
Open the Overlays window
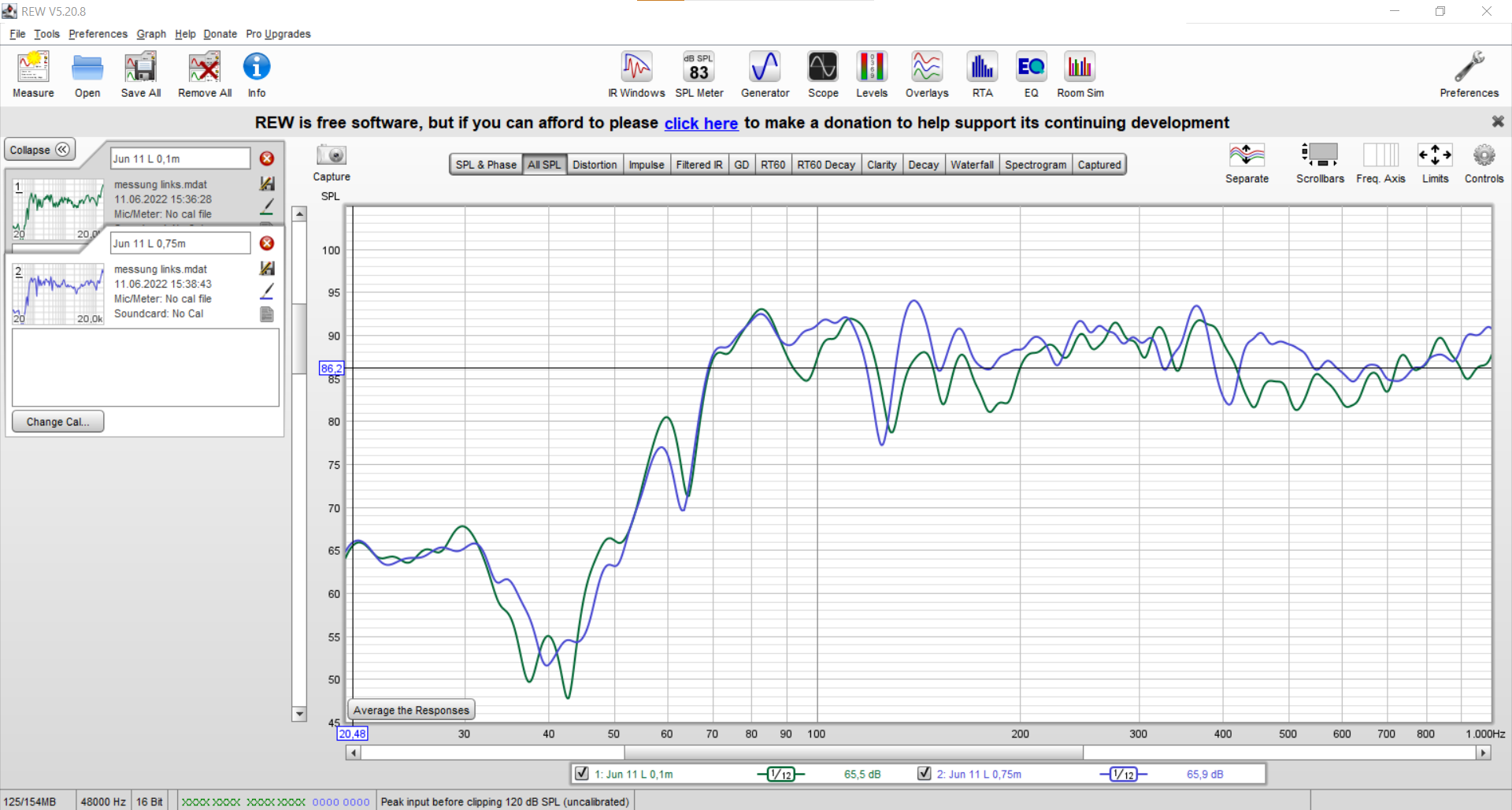(927, 75)
